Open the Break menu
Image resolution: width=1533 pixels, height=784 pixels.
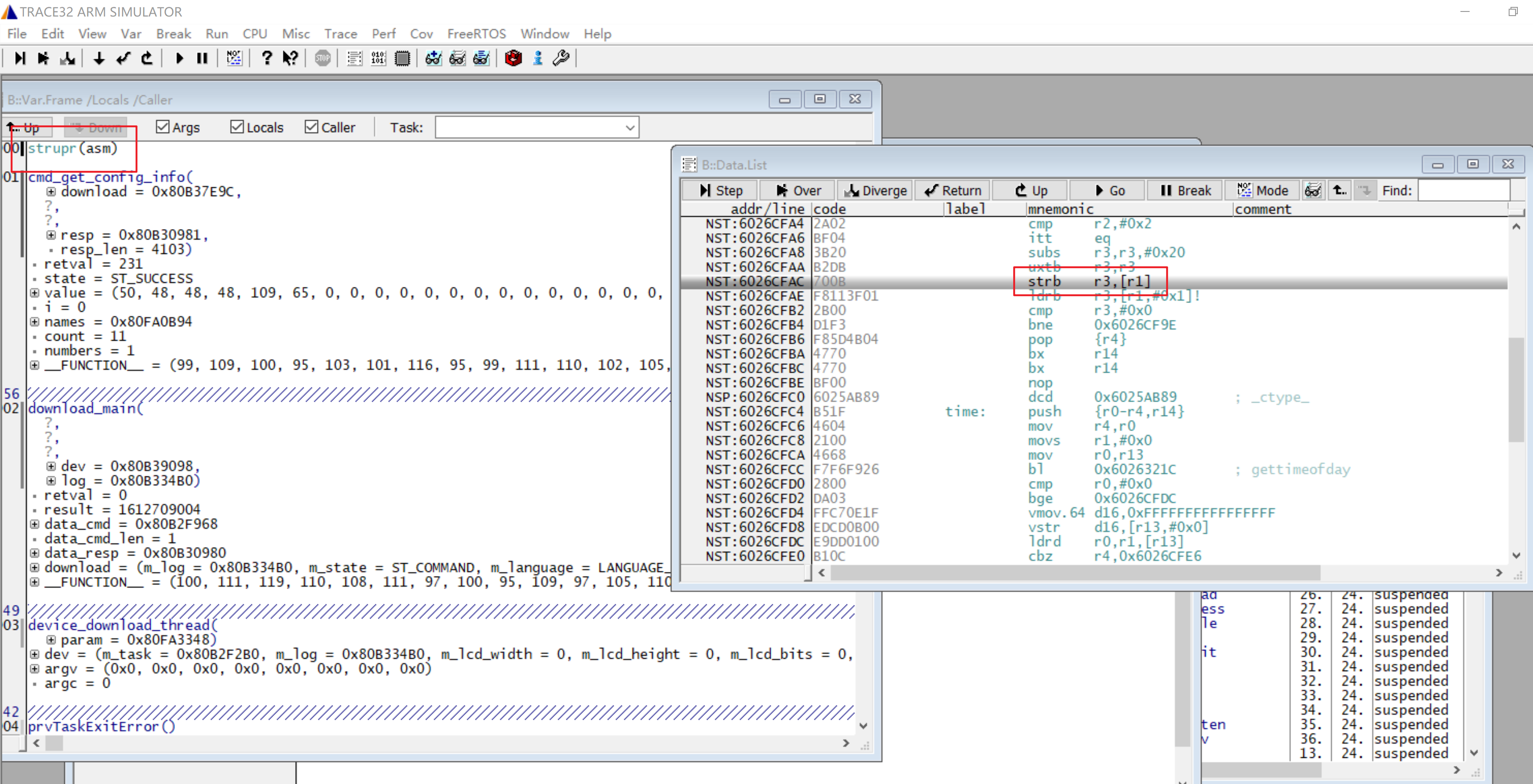173,34
